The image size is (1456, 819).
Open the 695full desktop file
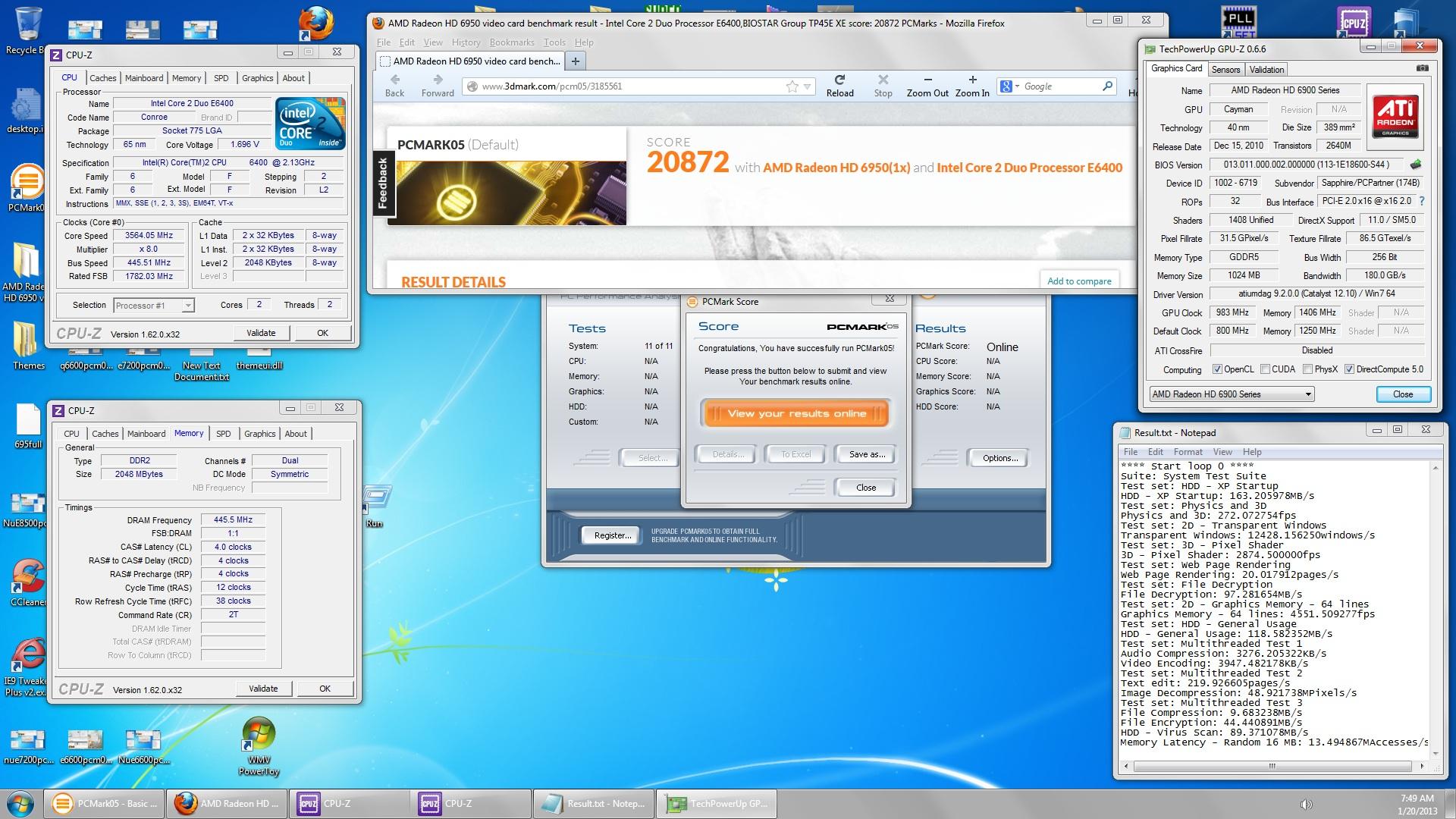click(x=28, y=425)
